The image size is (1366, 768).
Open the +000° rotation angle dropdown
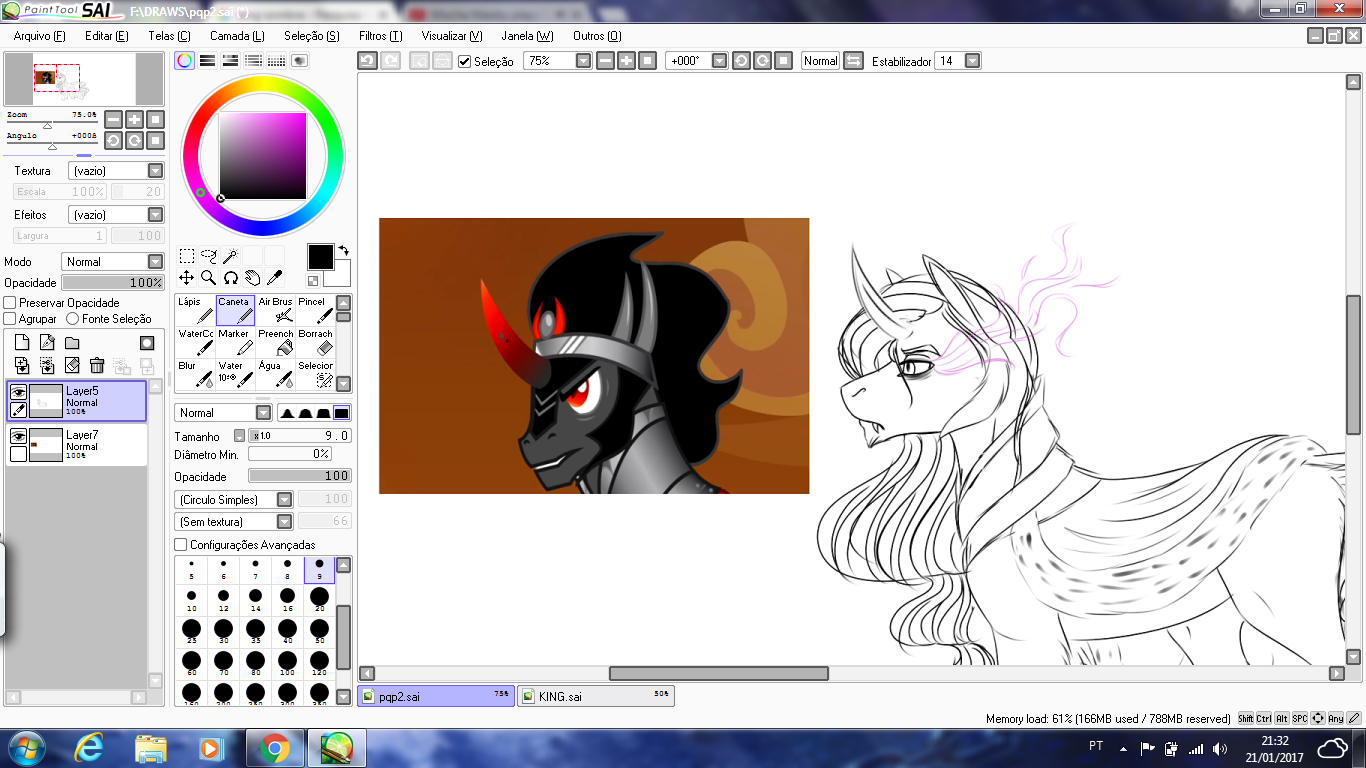pos(719,61)
